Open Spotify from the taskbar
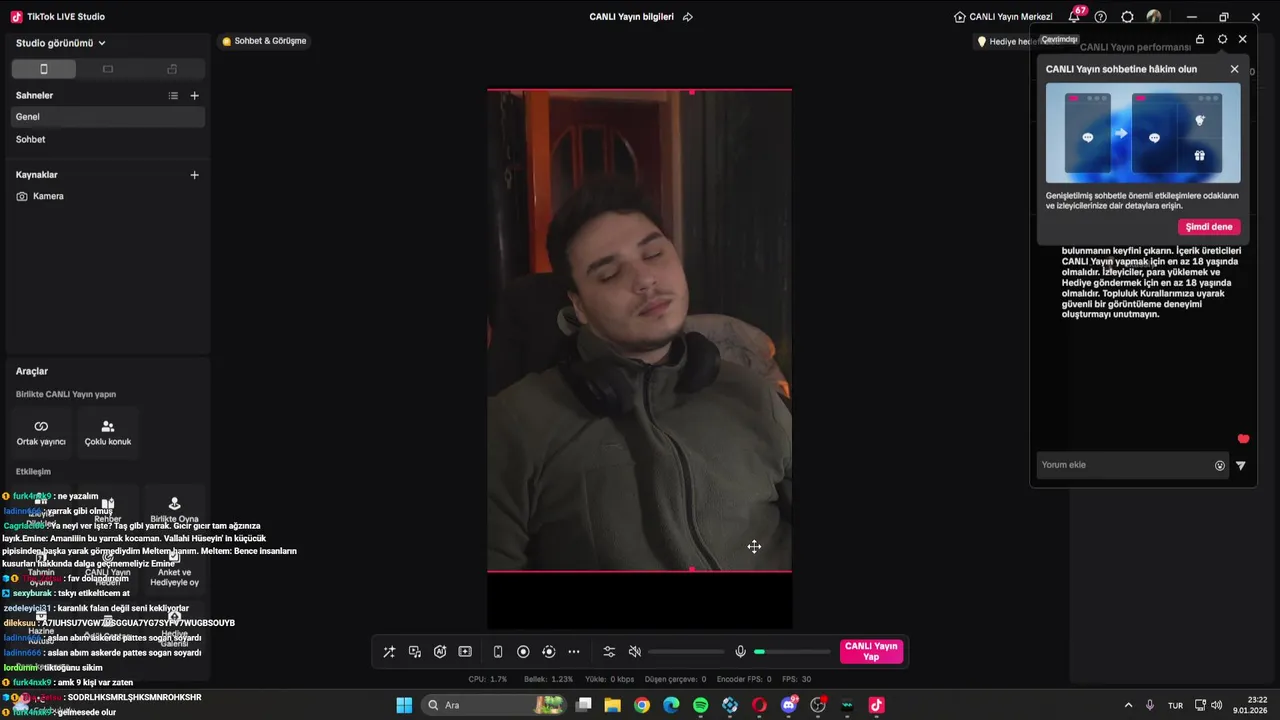This screenshot has width=1280, height=720. 700,705
